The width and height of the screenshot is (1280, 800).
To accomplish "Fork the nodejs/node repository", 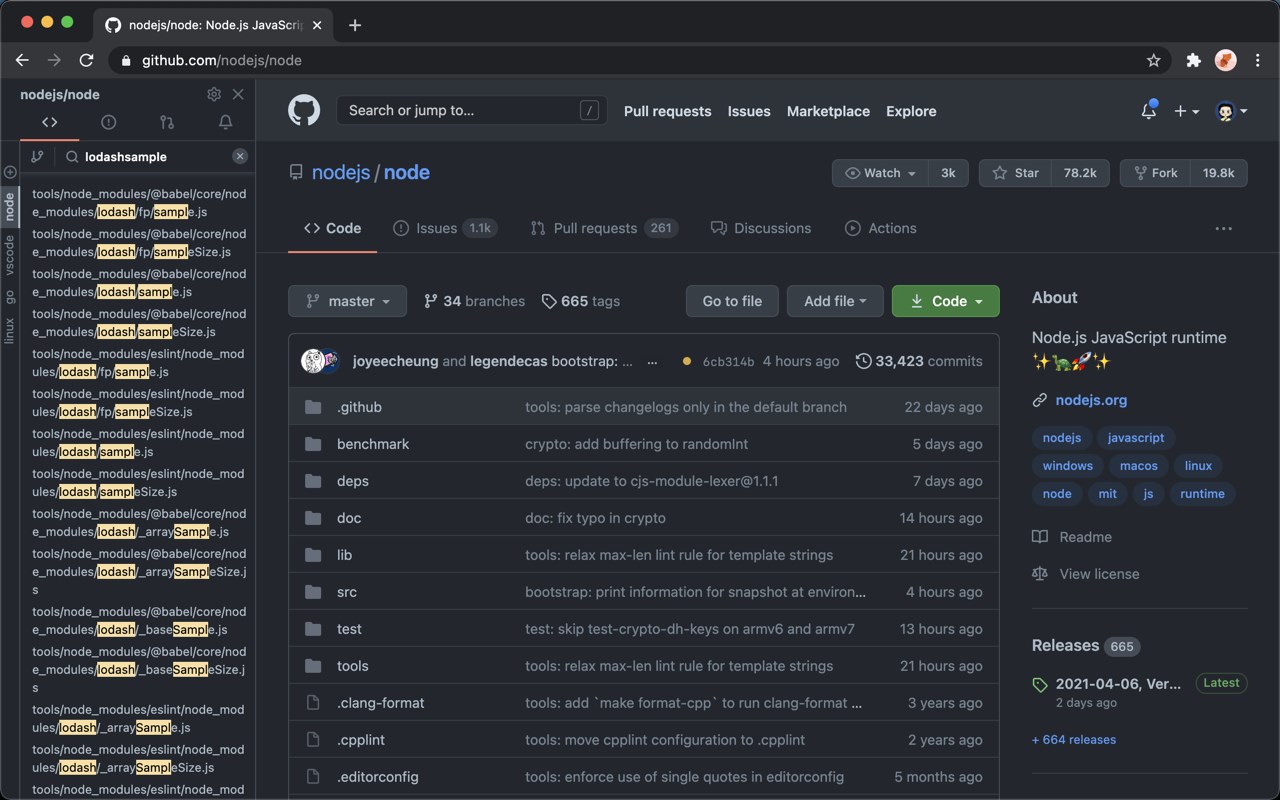I will click(1155, 173).
